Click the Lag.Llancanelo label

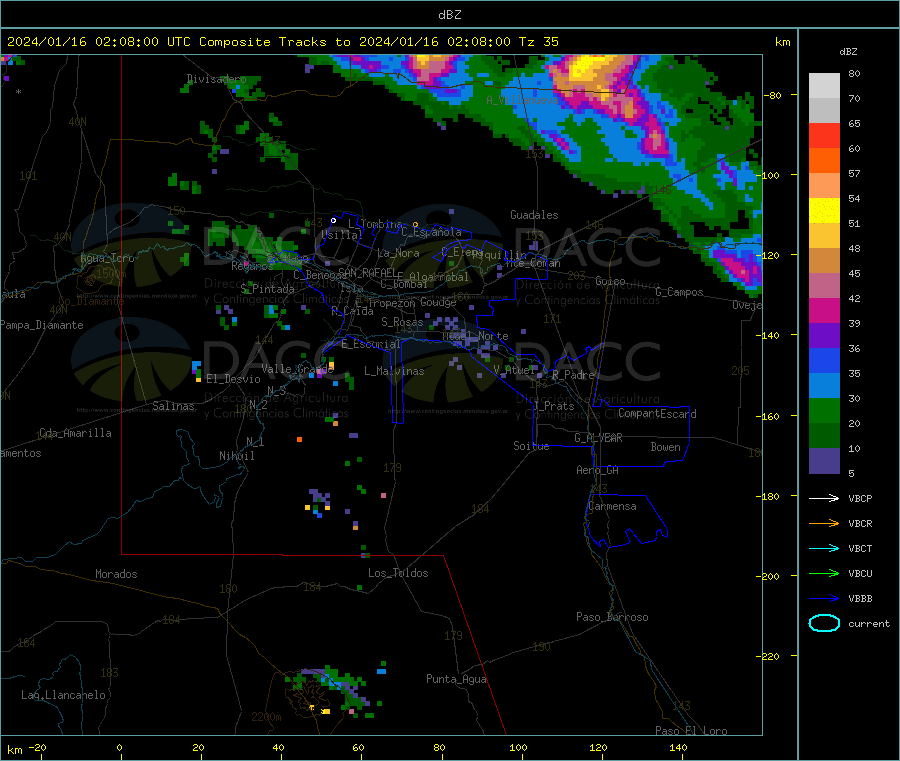pyautogui.click(x=64, y=695)
